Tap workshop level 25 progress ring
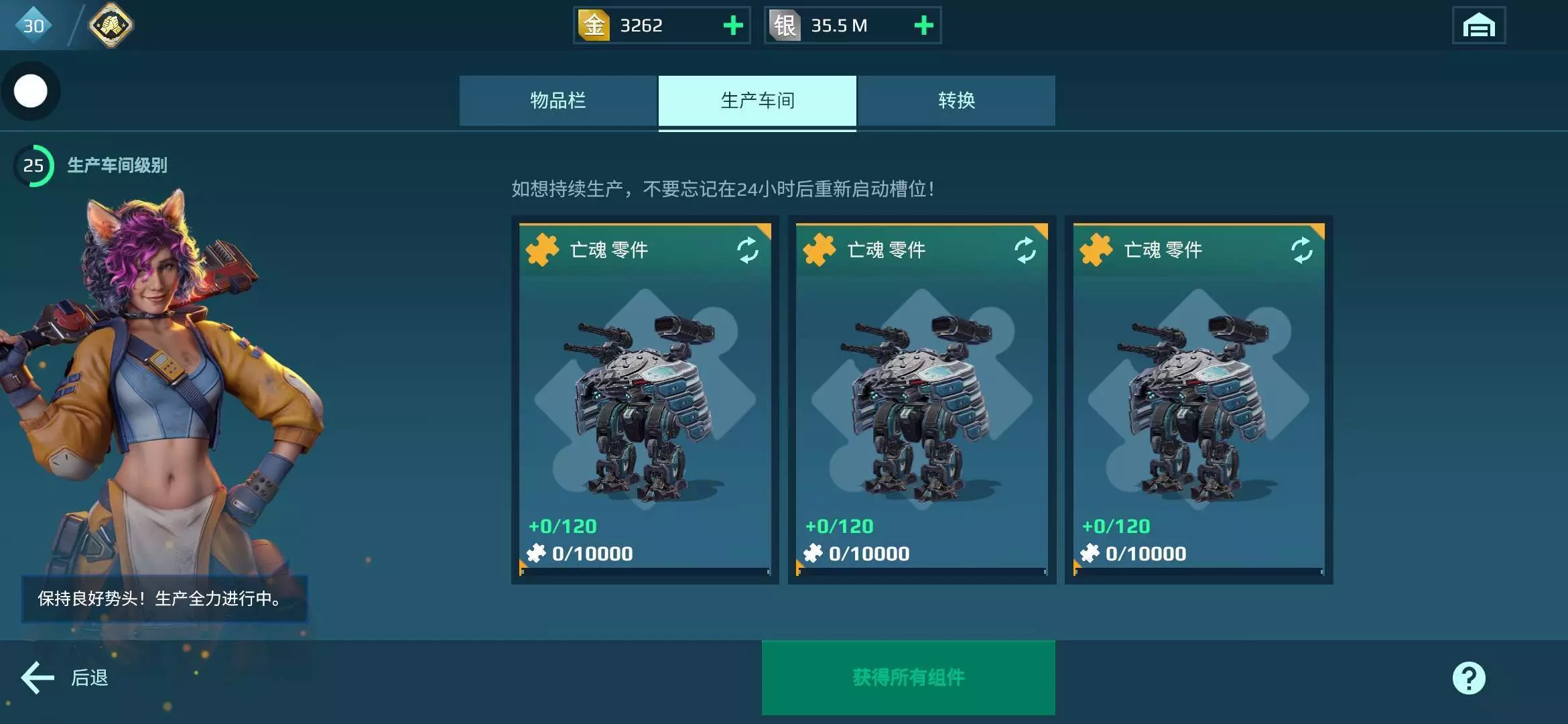 point(34,166)
